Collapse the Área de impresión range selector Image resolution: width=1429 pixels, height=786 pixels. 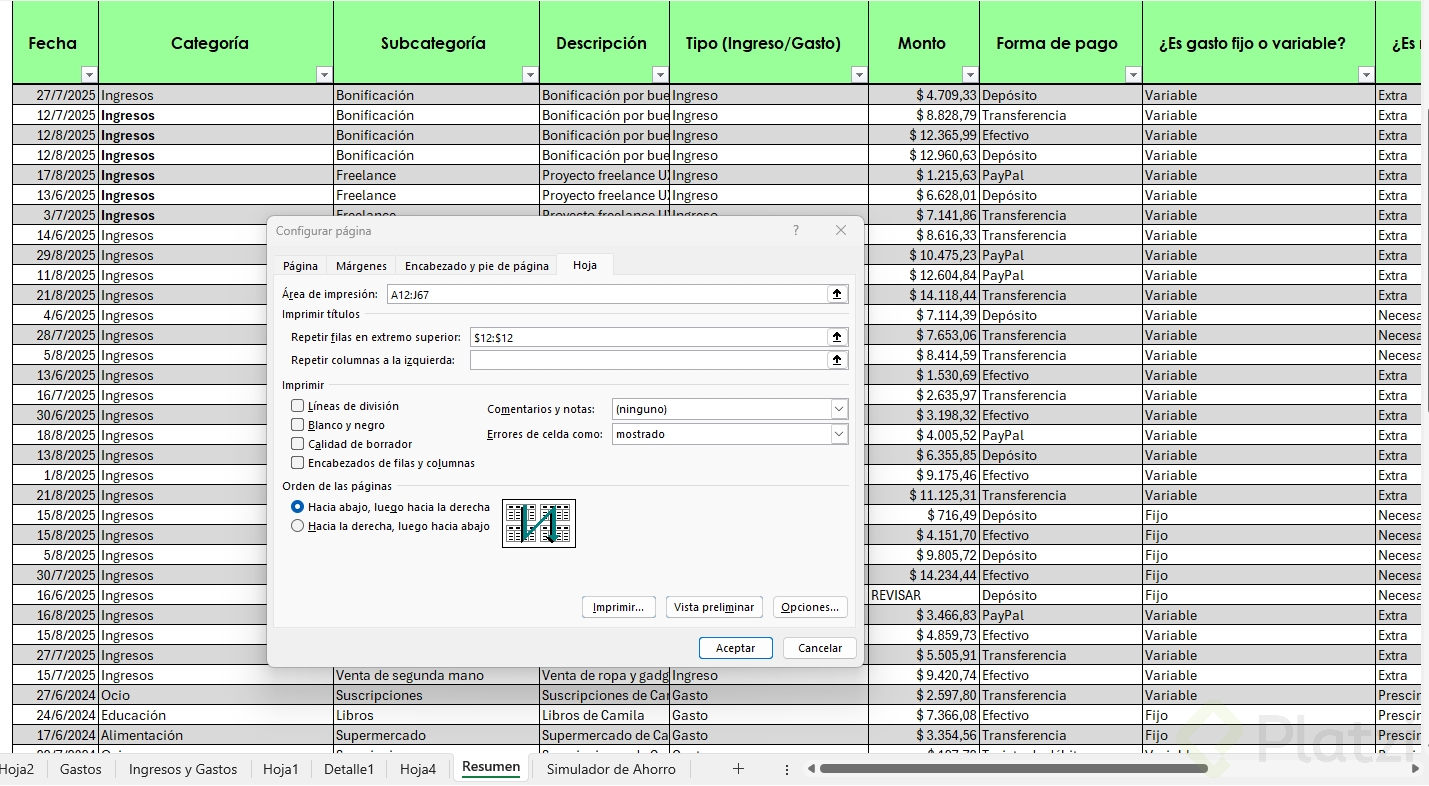(x=837, y=294)
